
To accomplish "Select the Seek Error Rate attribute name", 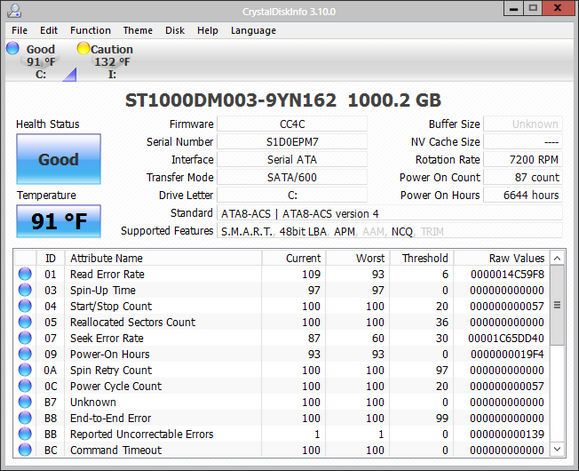I will pyautogui.click(x=107, y=338).
